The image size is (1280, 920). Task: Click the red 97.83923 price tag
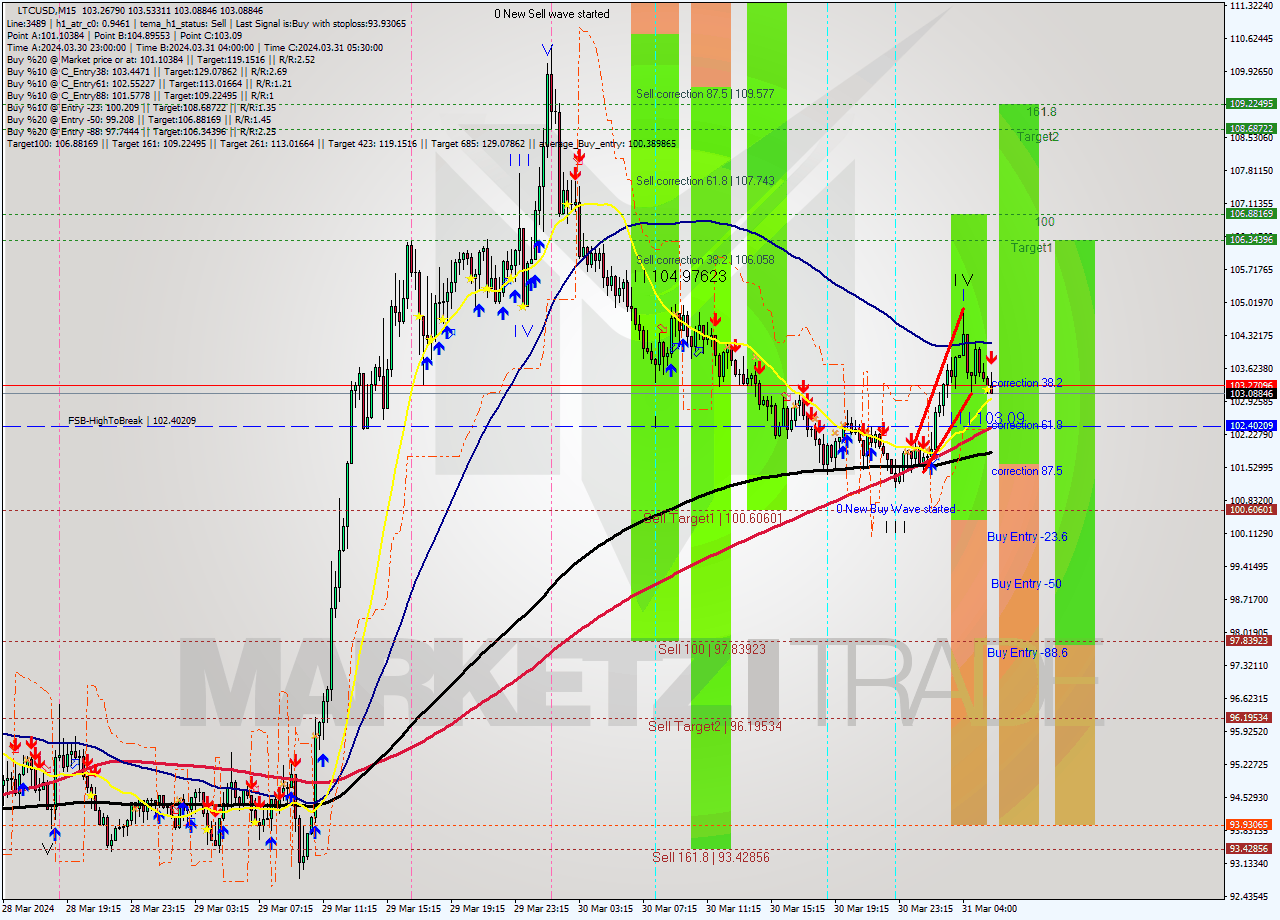click(1250, 640)
